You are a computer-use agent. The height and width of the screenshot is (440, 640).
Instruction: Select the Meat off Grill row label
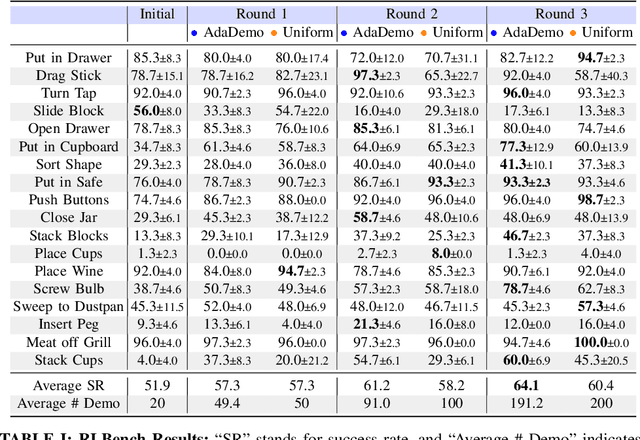coord(75,342)
